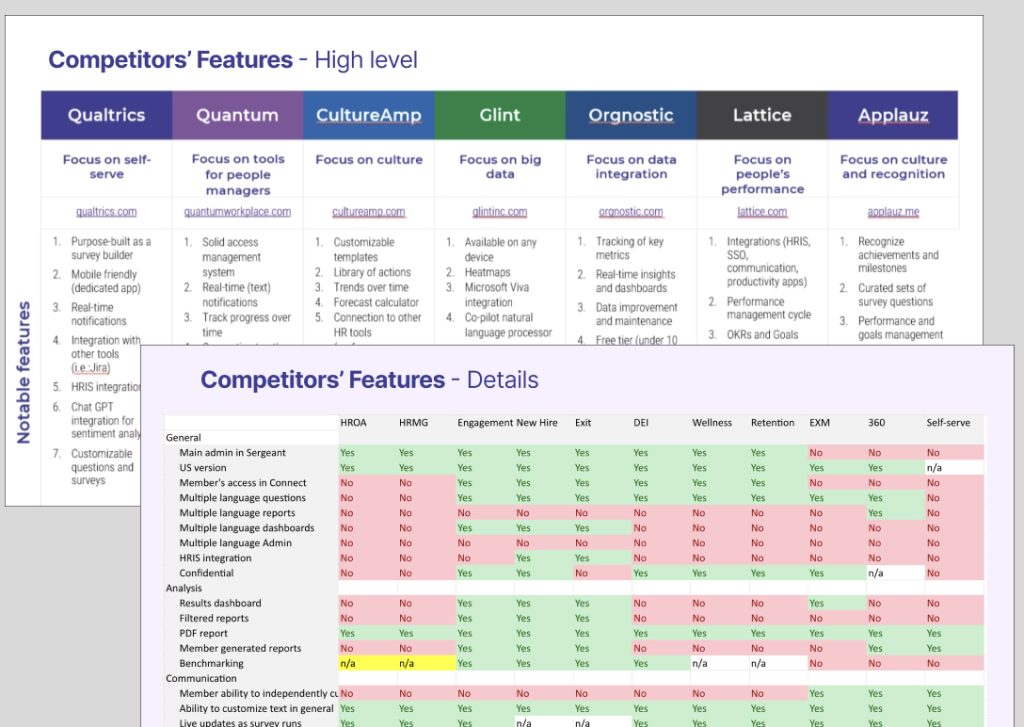
Task: Click the 'Communication' section header
Action: [201, 678]
